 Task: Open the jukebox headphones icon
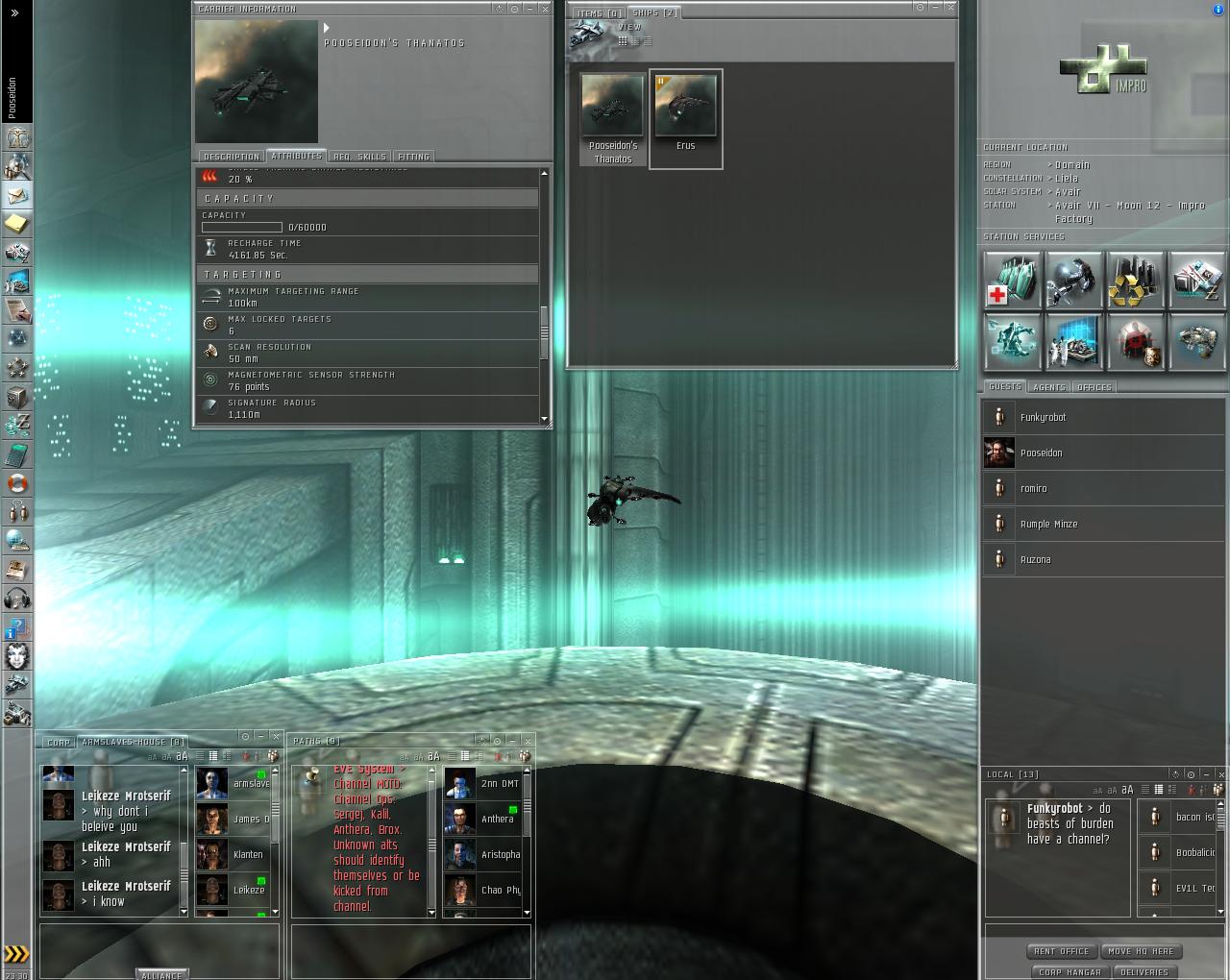point(17,599)
